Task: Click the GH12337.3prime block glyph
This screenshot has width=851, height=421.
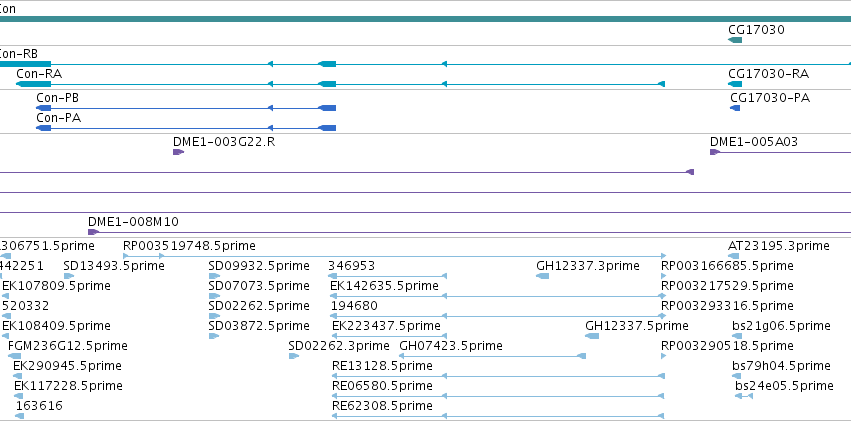Action: coord(543,276)
